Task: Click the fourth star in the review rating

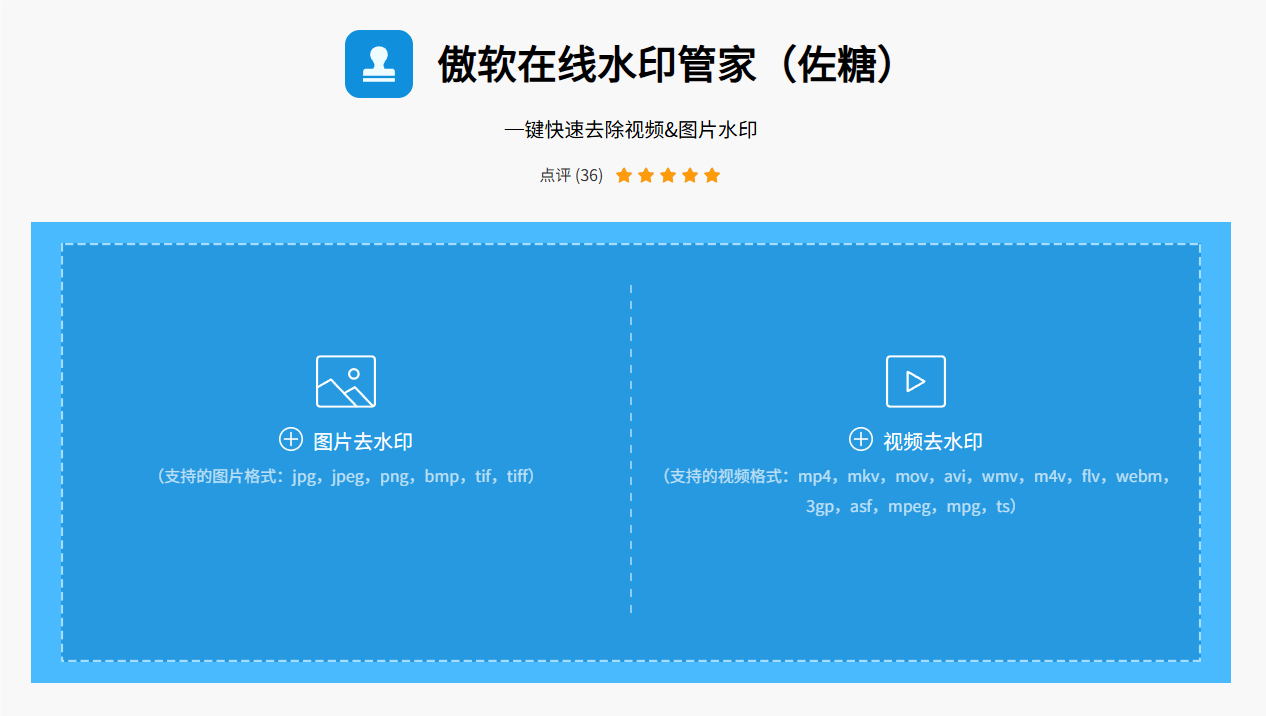Action: [690, 174]
